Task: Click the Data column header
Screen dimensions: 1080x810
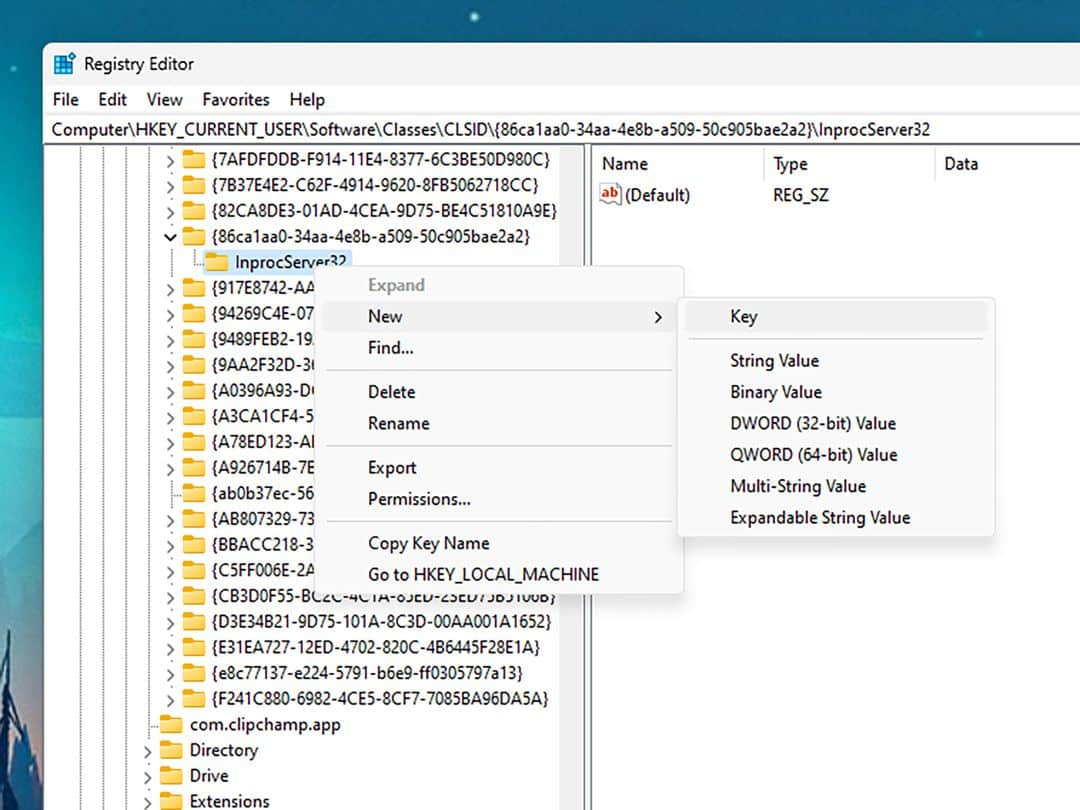Action: pyautogui.click(x=1007, y=164)
